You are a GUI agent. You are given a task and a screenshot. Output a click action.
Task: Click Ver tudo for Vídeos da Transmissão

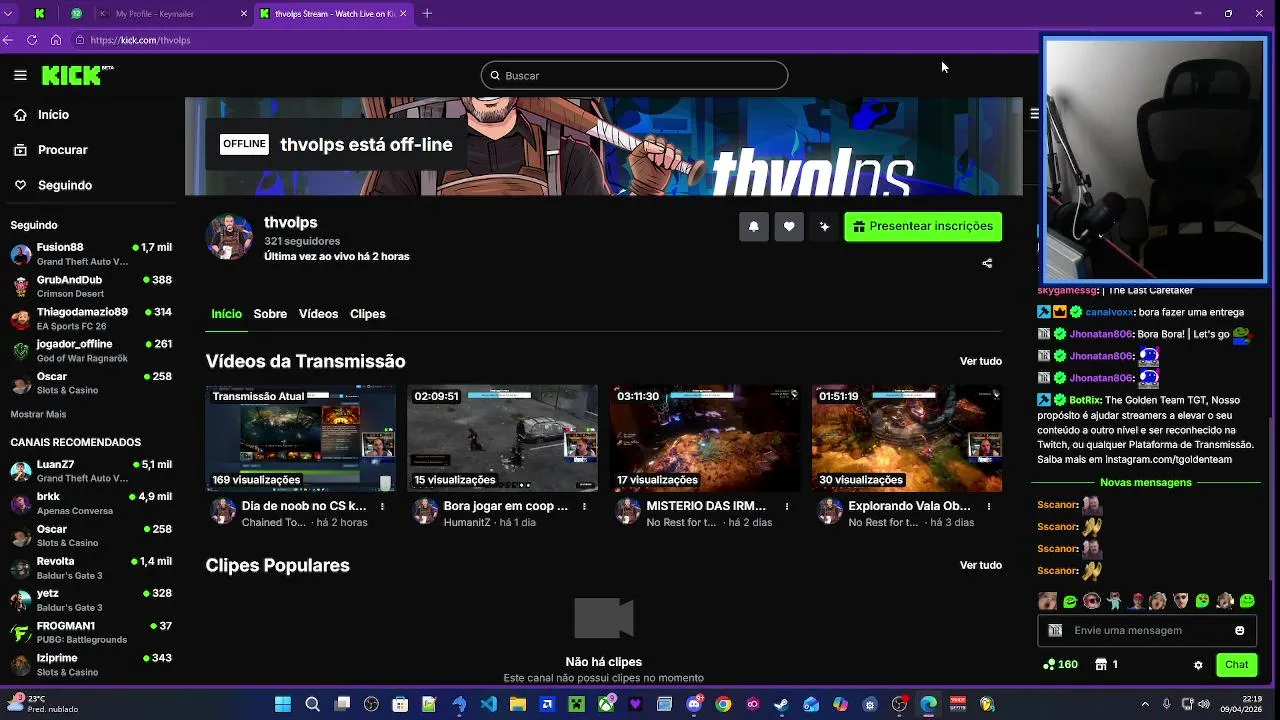(980, 361)
